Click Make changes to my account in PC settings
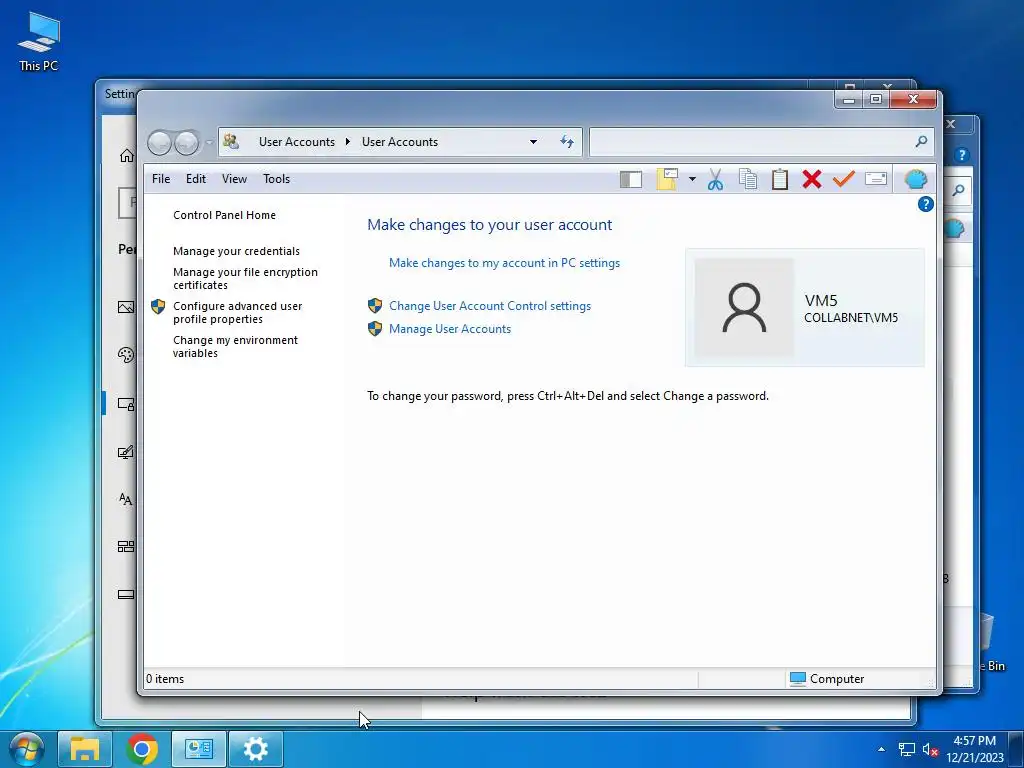The image size is (1024, 768). (x=504, y=263)
